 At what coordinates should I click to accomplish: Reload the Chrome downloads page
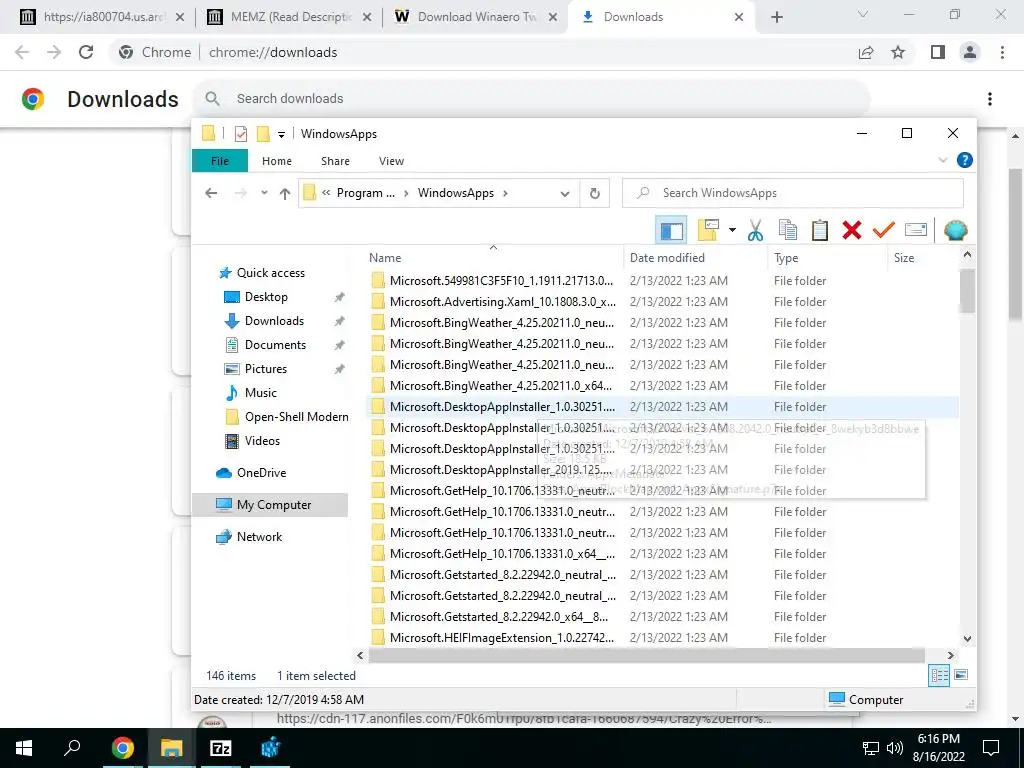click(x=86, y=52)
